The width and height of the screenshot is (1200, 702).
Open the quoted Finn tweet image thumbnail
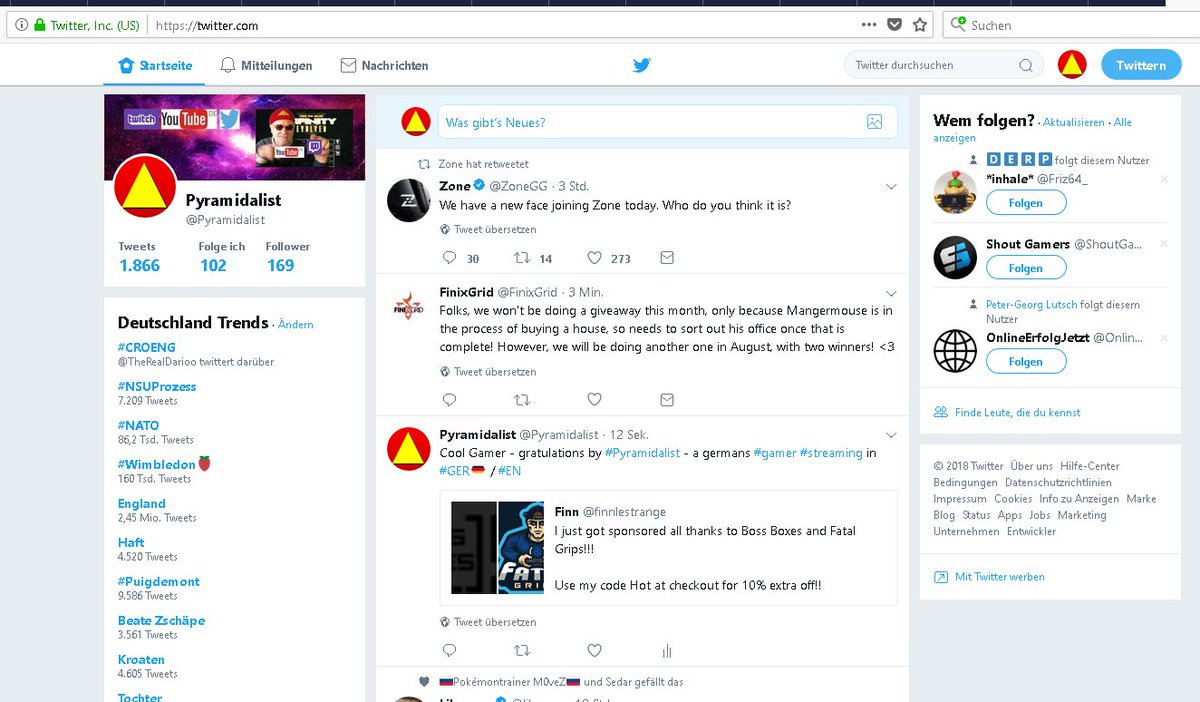tap(497, 547)
